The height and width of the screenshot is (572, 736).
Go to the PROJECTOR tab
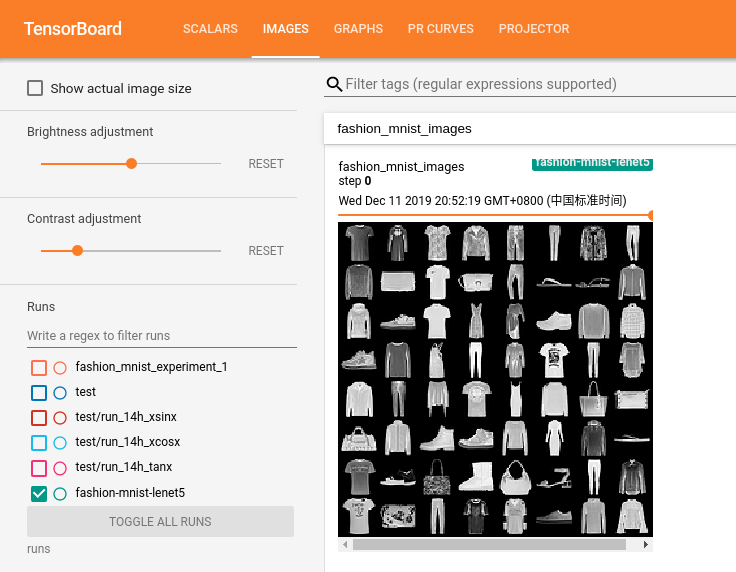coord(534,29)
